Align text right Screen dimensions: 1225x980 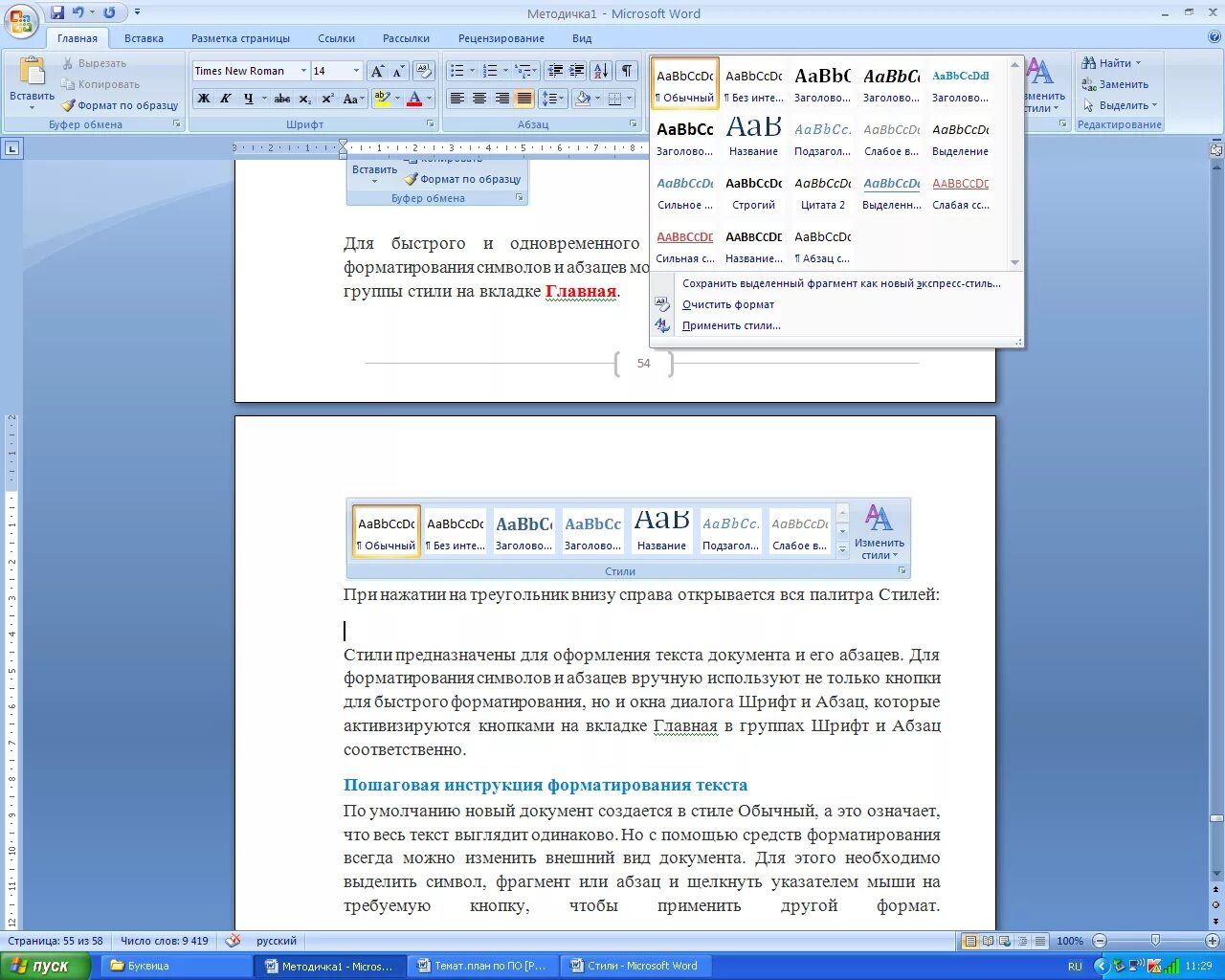[x=501, y=98]
